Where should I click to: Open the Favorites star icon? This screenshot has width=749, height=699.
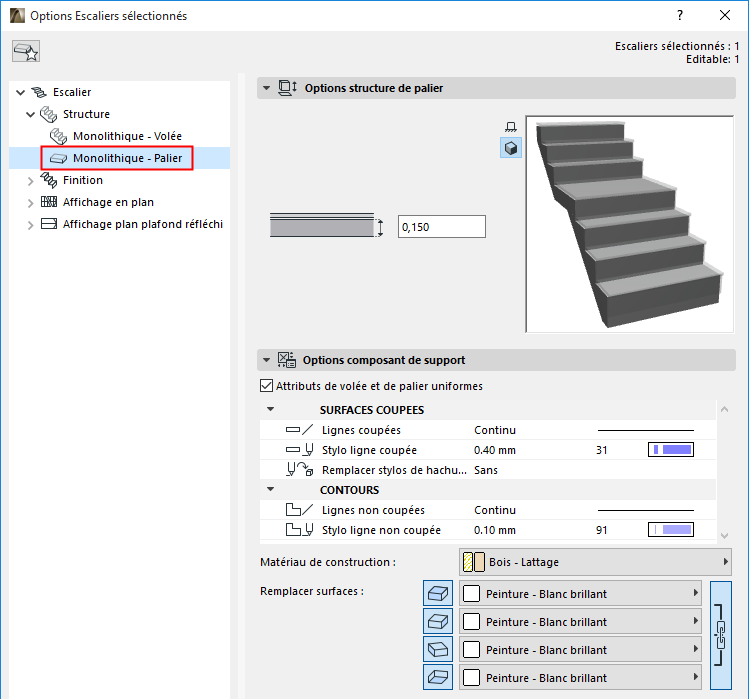26,51
